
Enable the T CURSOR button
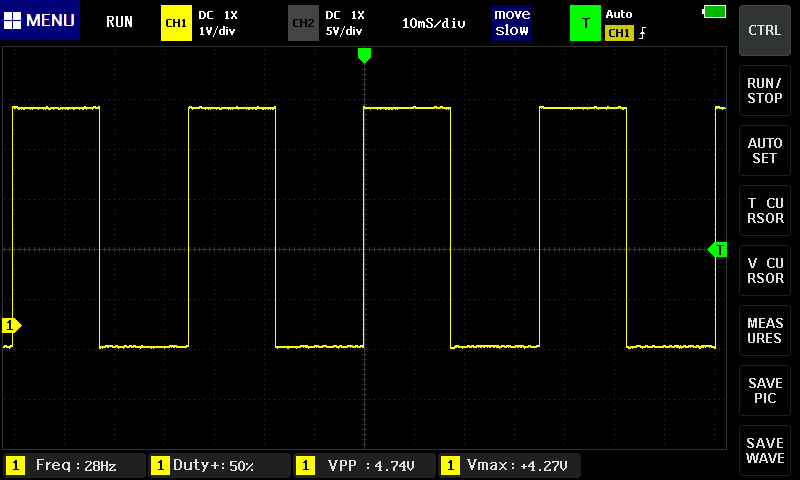[764, 210]
